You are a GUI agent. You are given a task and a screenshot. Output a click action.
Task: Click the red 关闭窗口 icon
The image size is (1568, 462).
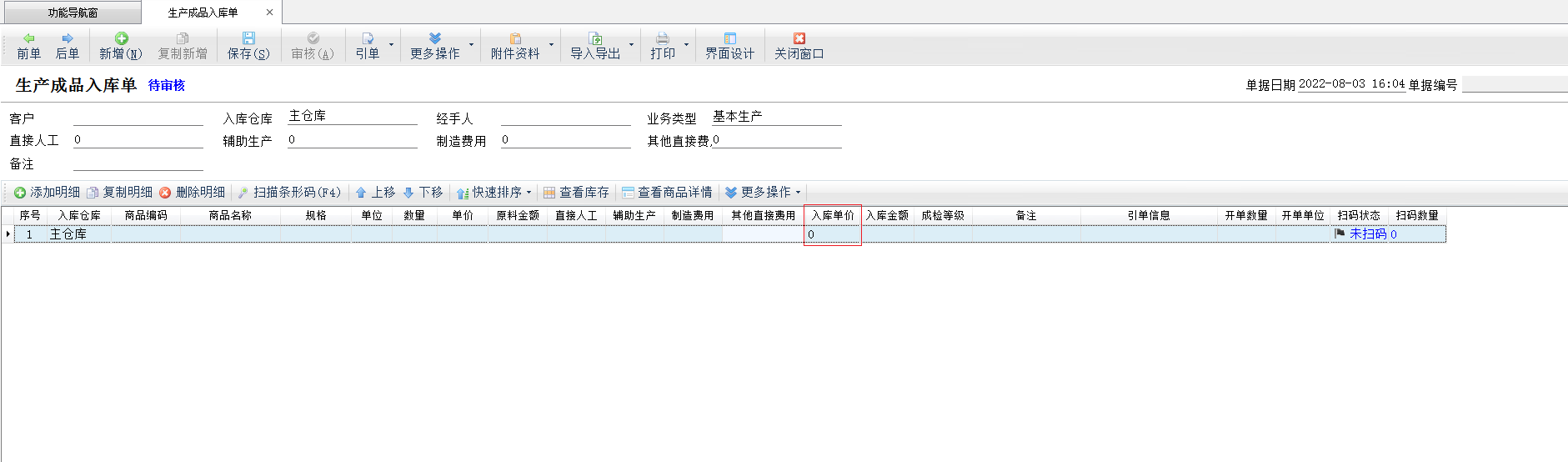click(x=799, y=38)
